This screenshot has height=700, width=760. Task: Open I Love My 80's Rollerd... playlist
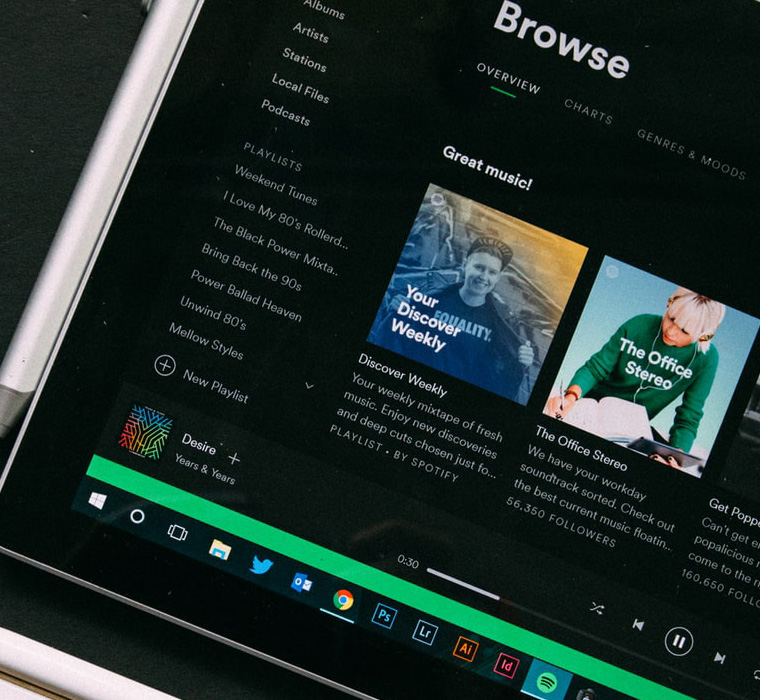click(285, 220)
